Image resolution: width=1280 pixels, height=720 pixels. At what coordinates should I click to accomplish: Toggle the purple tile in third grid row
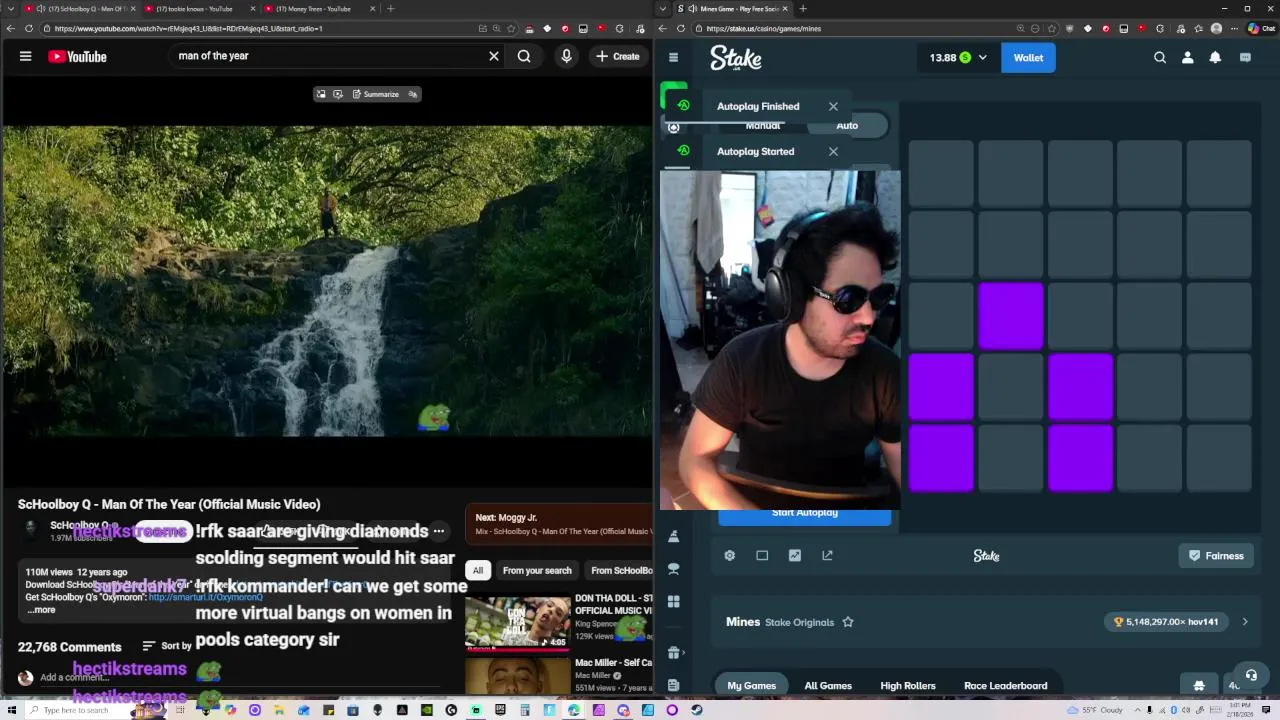1011,317
